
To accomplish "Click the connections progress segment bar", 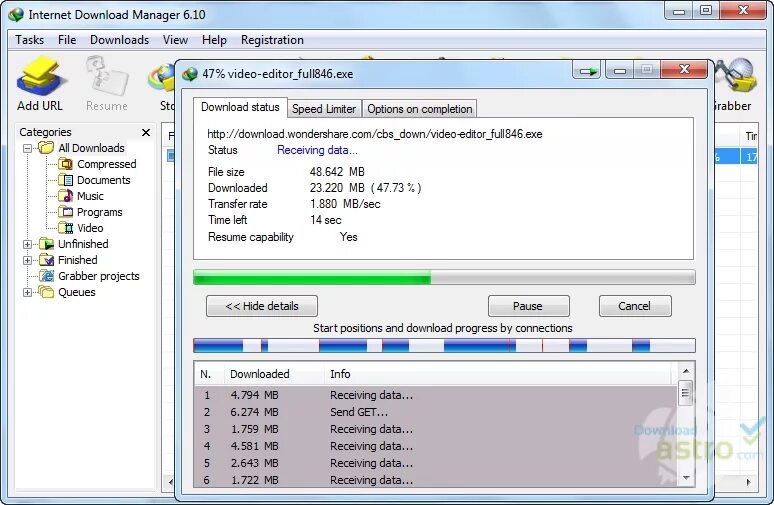I will point(444,346).
